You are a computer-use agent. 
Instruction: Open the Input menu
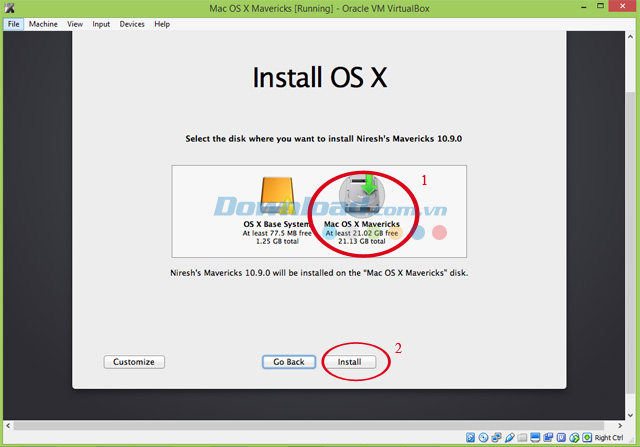tap(101, 24)
